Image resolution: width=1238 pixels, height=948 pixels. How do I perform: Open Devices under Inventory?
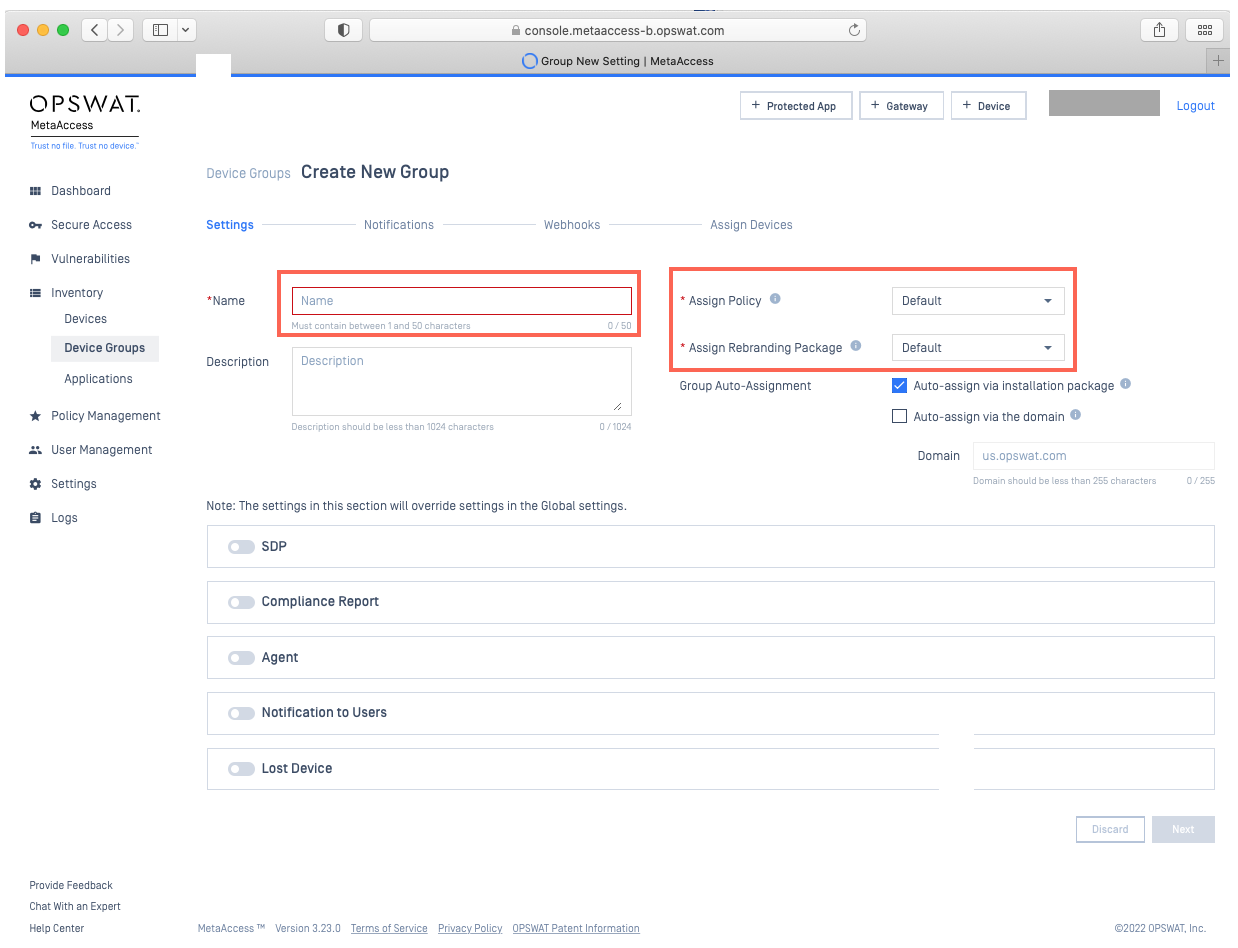tap(86, 319)
